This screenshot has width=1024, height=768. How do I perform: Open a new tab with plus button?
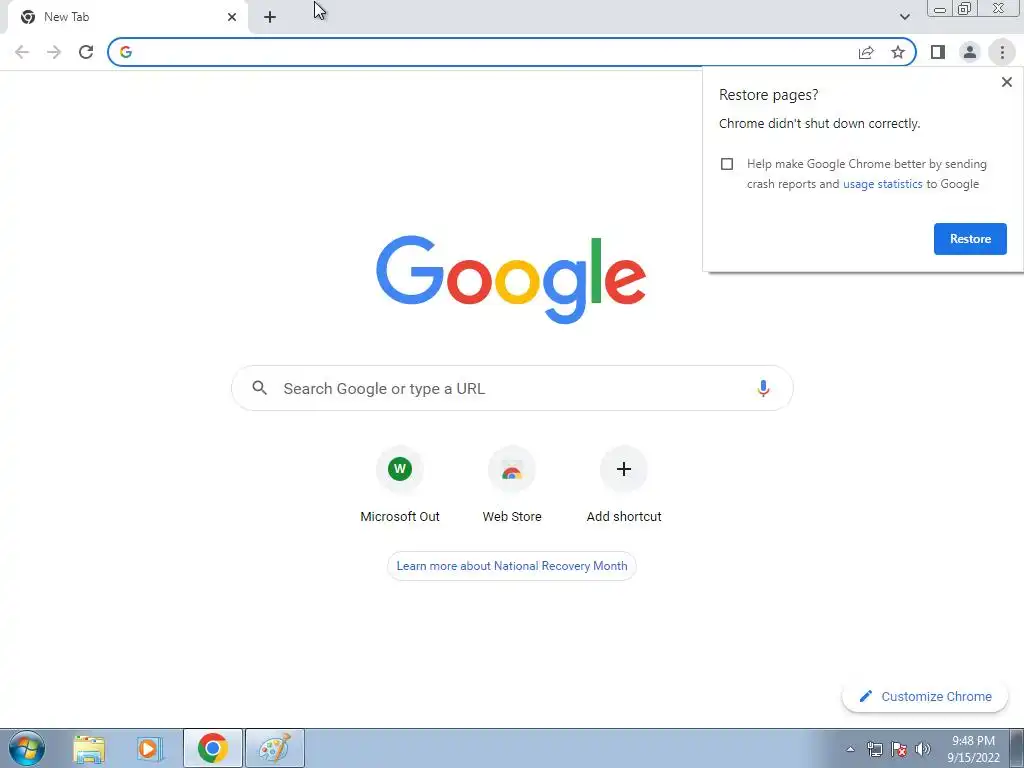pyautogui.click(x=270, y=17)
